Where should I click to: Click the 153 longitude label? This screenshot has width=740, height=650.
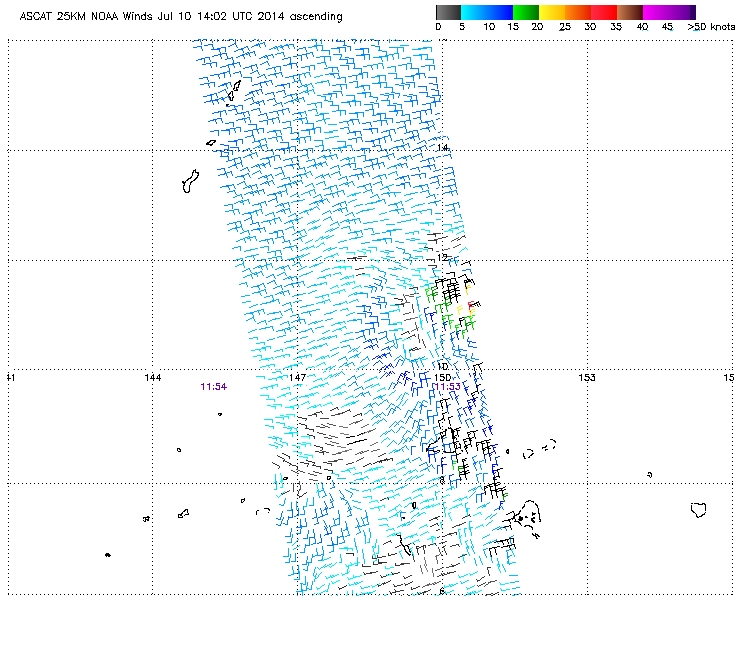(587, 377)
